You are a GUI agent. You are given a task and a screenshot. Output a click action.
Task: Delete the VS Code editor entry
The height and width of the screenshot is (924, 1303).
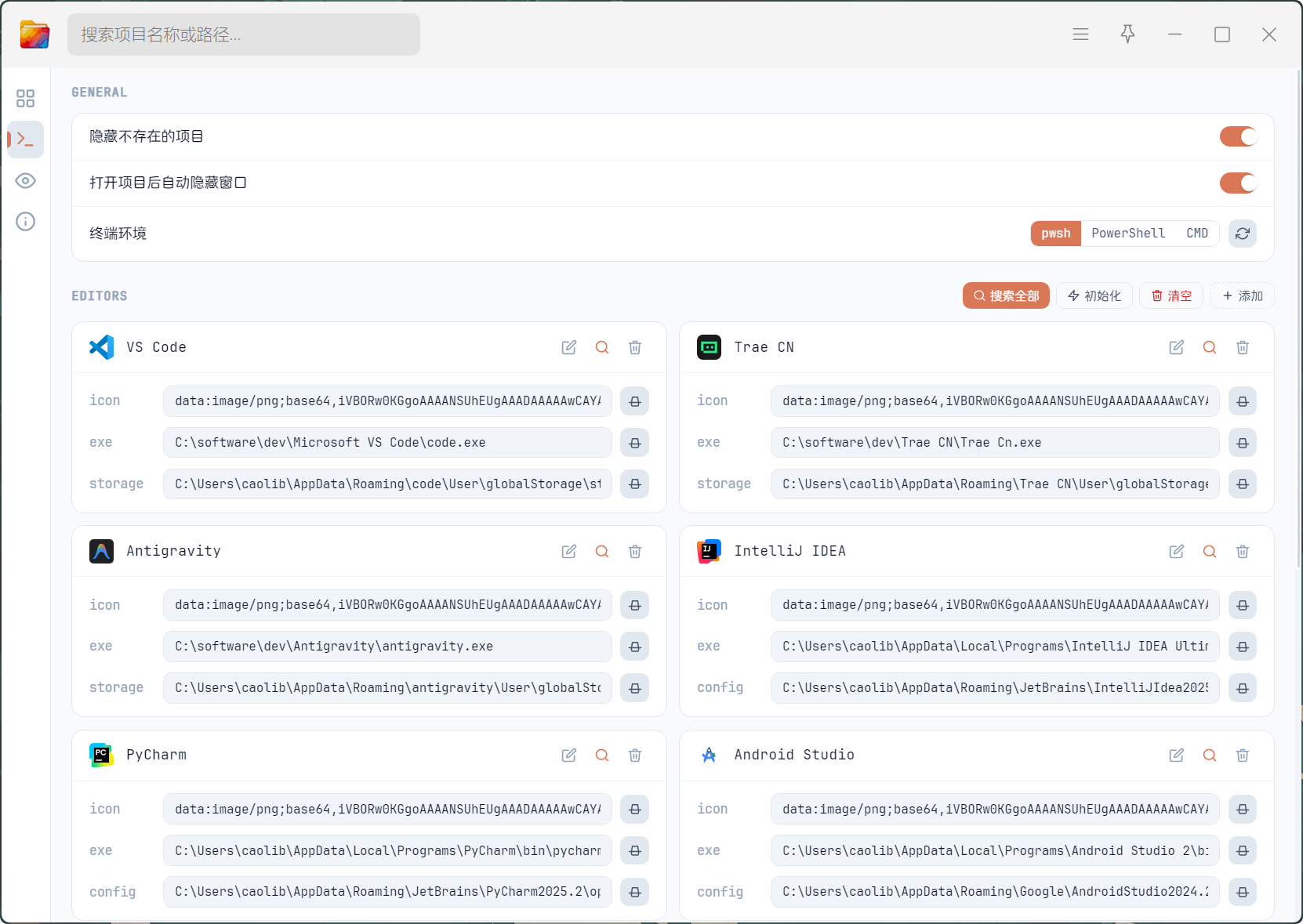pyautogui.click(x=635, y=347)
